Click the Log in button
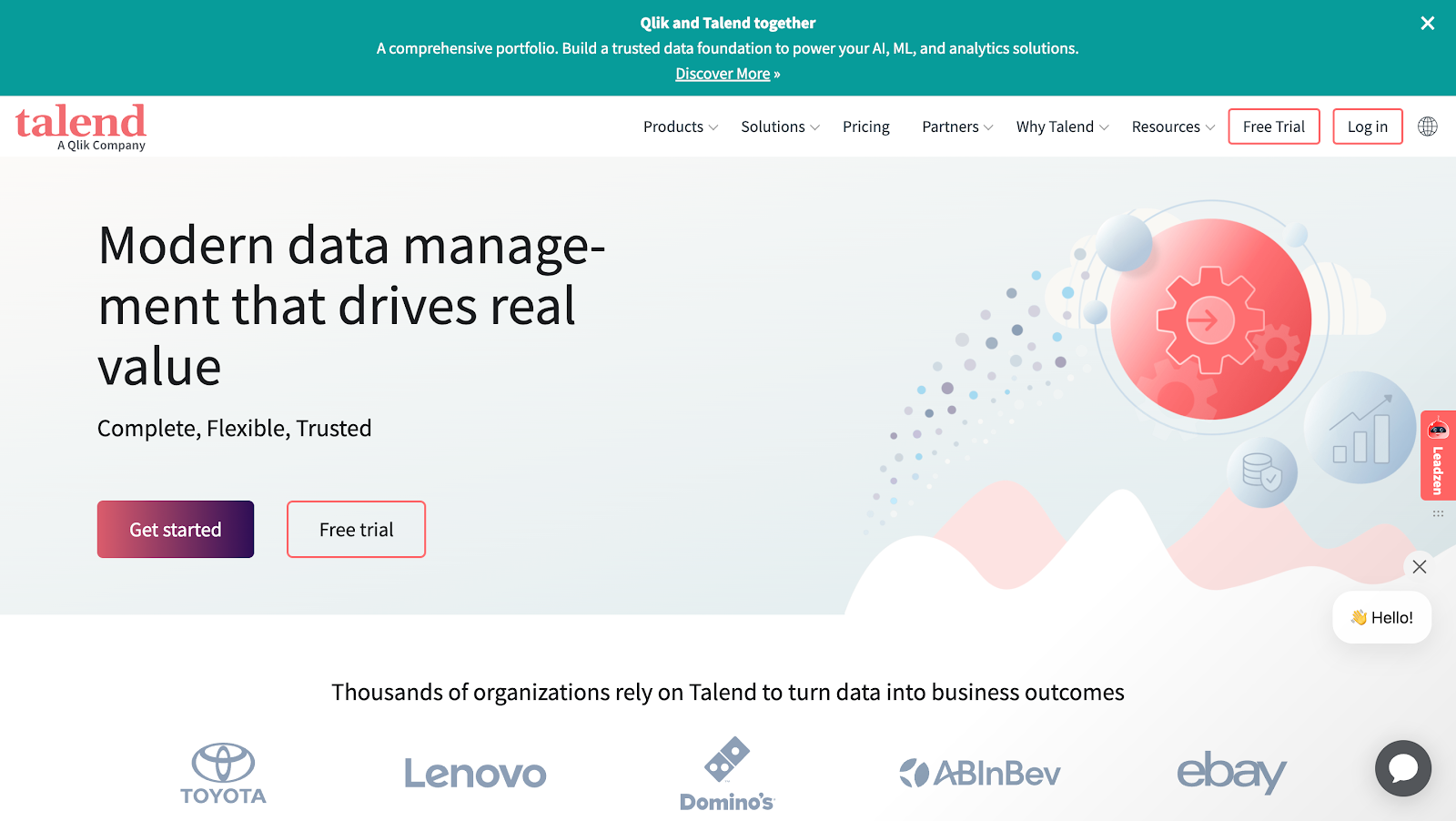Screen dimensions: 1456x821 click(1368, 127)
